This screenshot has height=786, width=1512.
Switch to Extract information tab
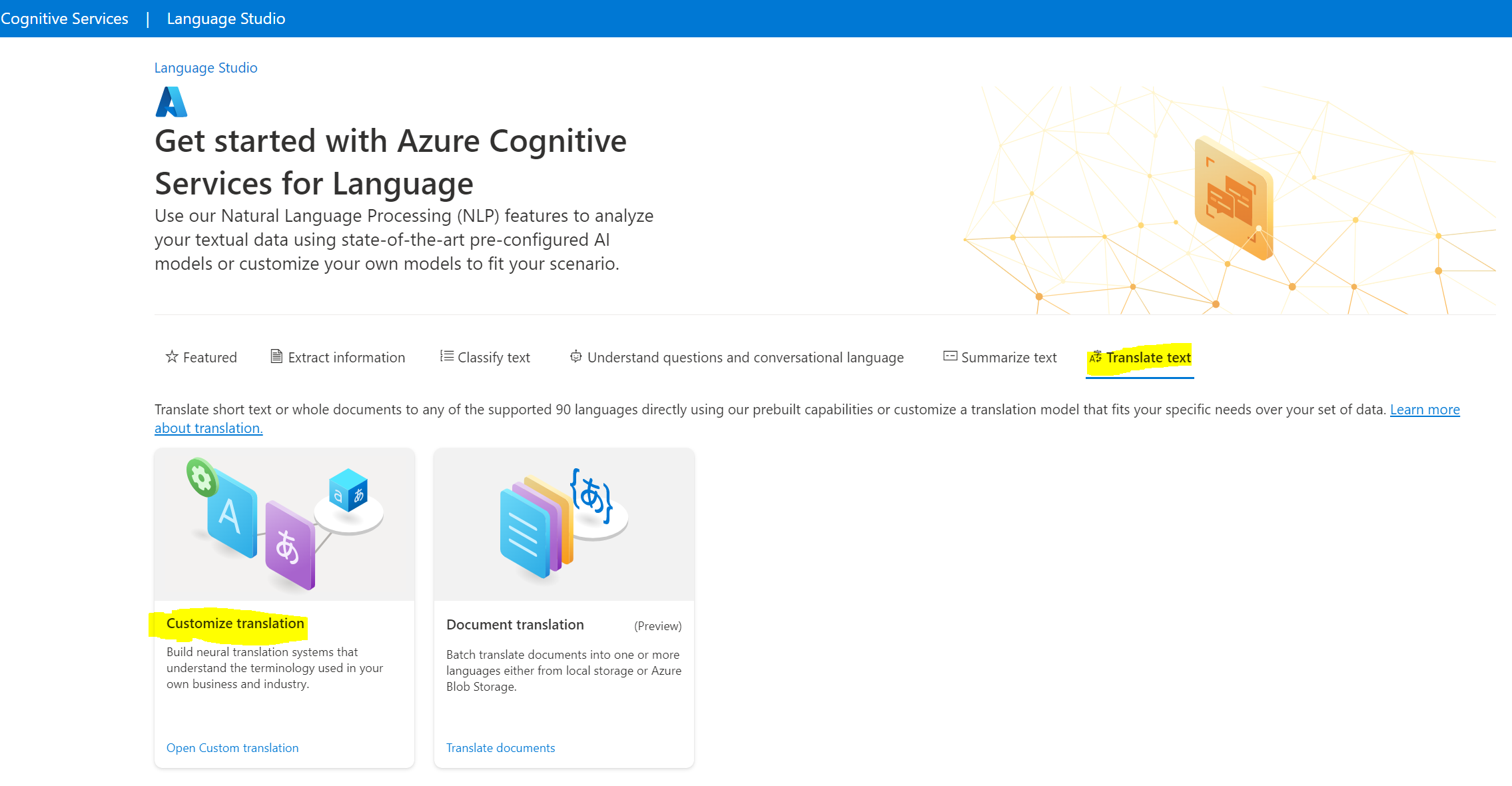point(338,358)
